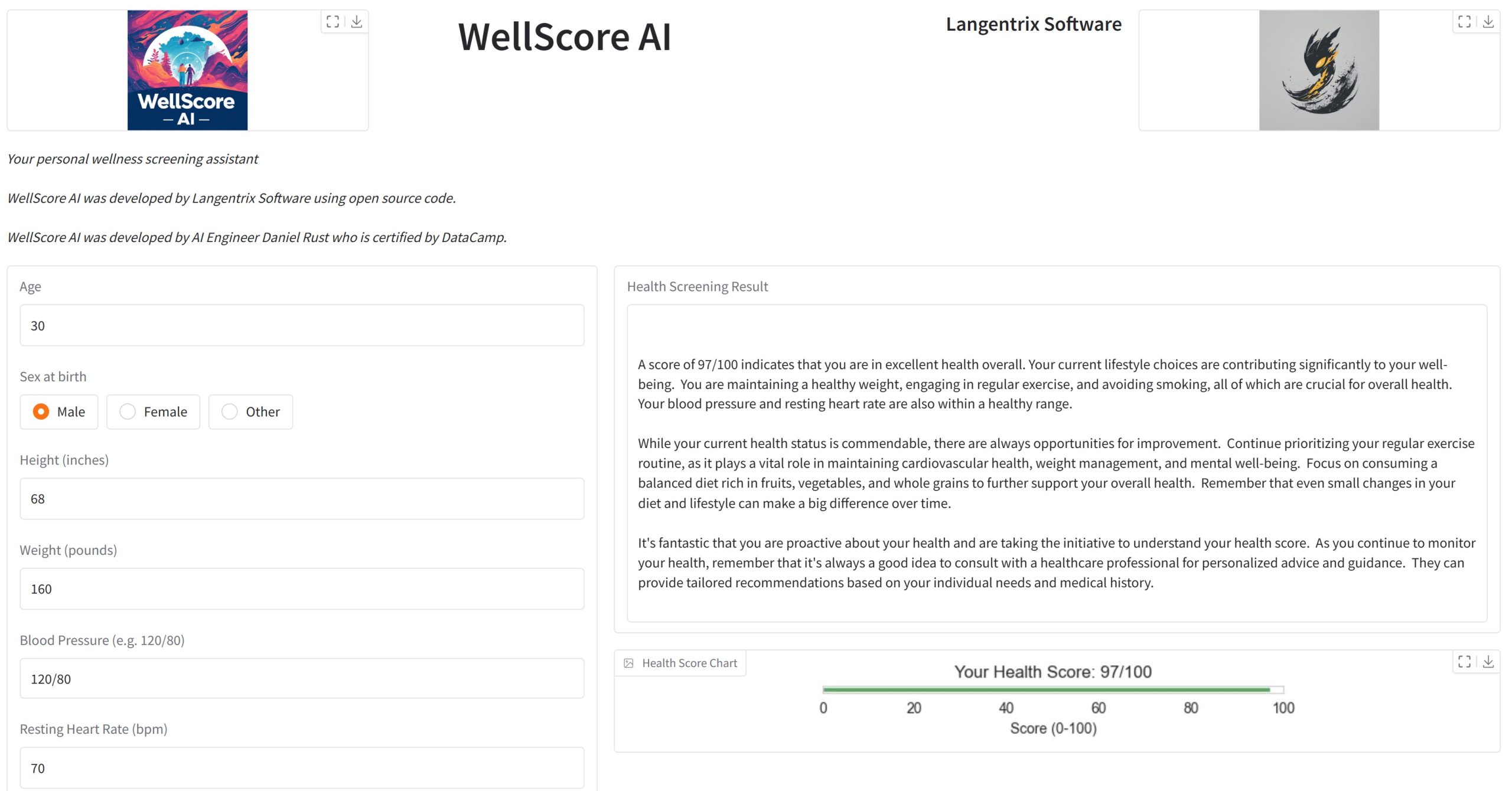Select Male sex at birth
The width and height of the screenshot is (1512, 791).
tap(41, 411)
